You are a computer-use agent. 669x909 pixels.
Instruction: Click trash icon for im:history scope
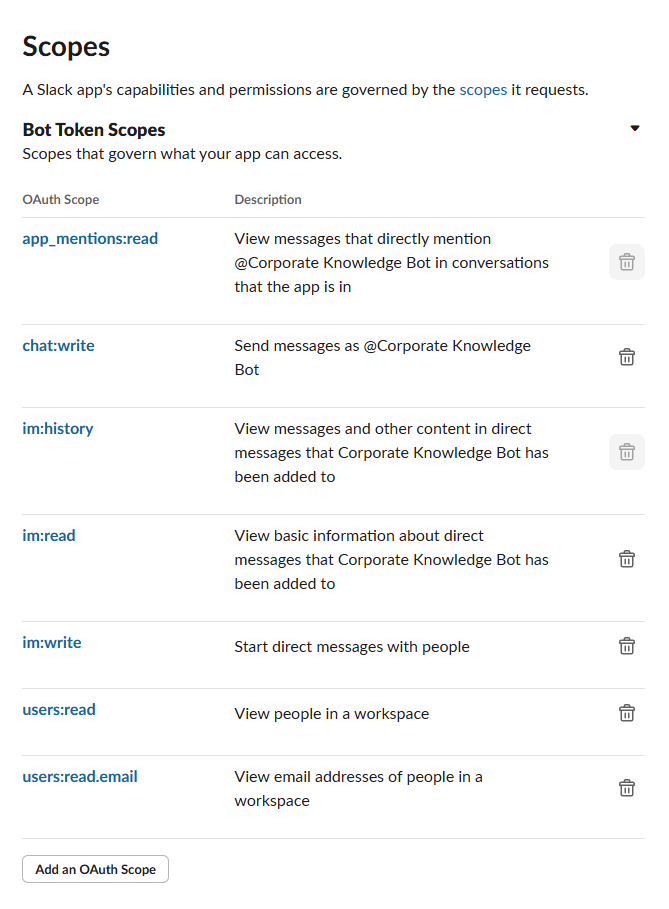coord(627,452)
